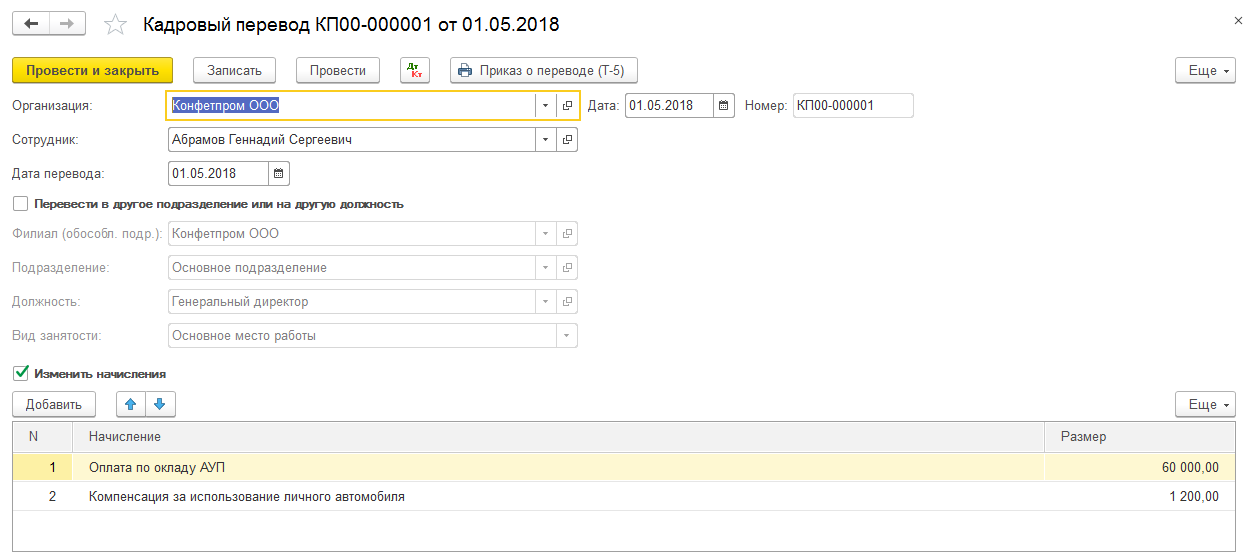The image size is (1243, 558).
Task: Click the Размер column header
Action: [1140, 437]
